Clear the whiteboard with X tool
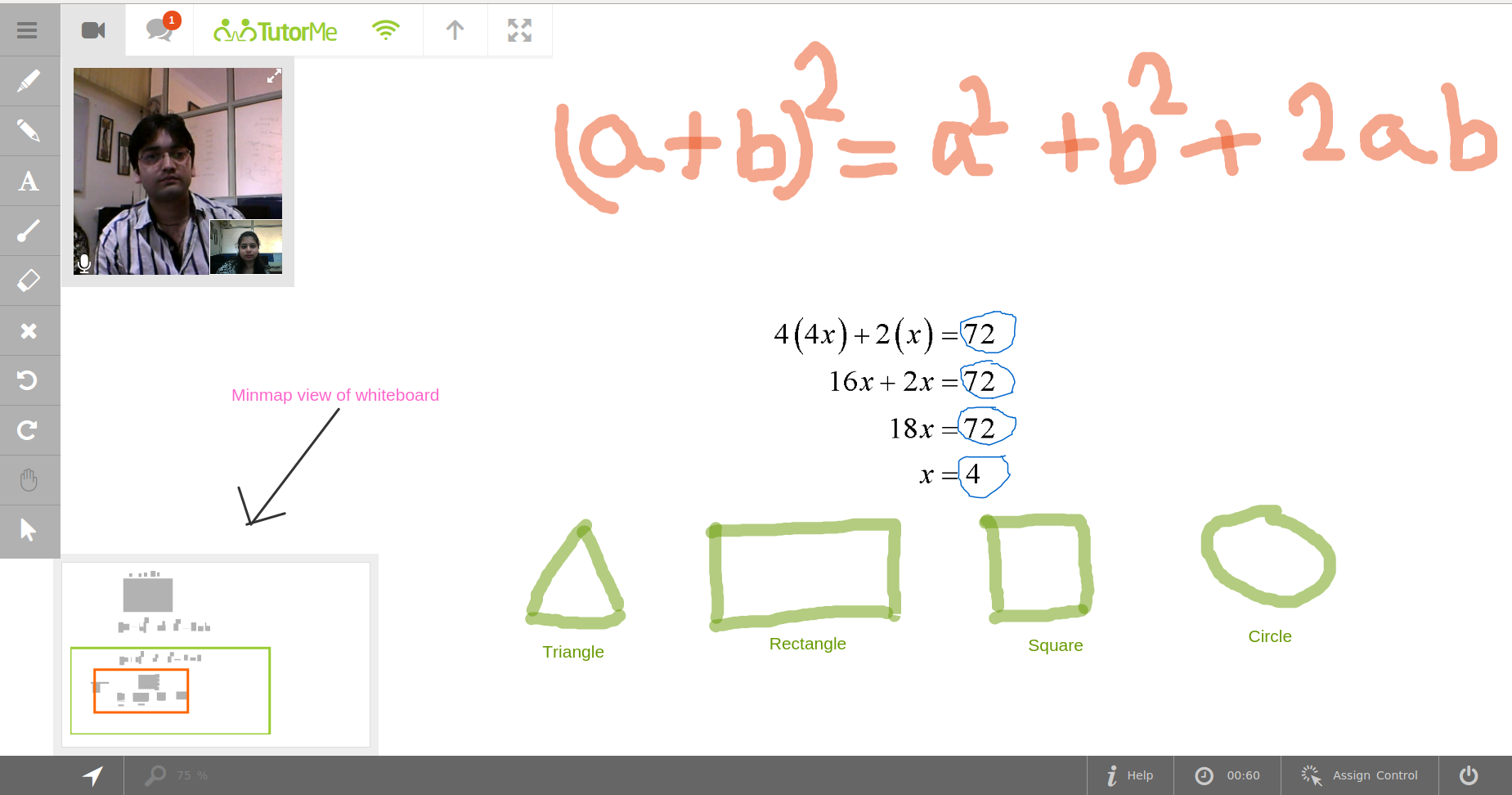The image size is (1512, 795). (28, 330)
